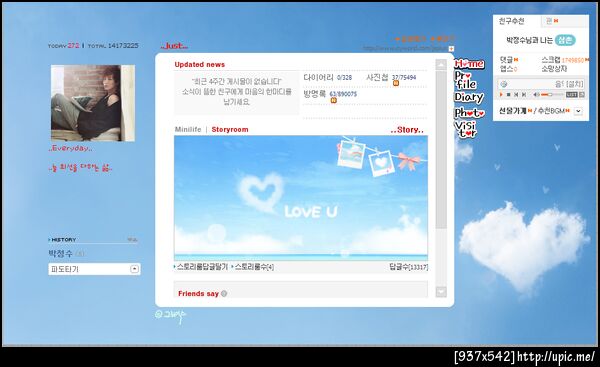
Task: Click the ..Everyday.. caption
Action: click(x=70, y=148)
